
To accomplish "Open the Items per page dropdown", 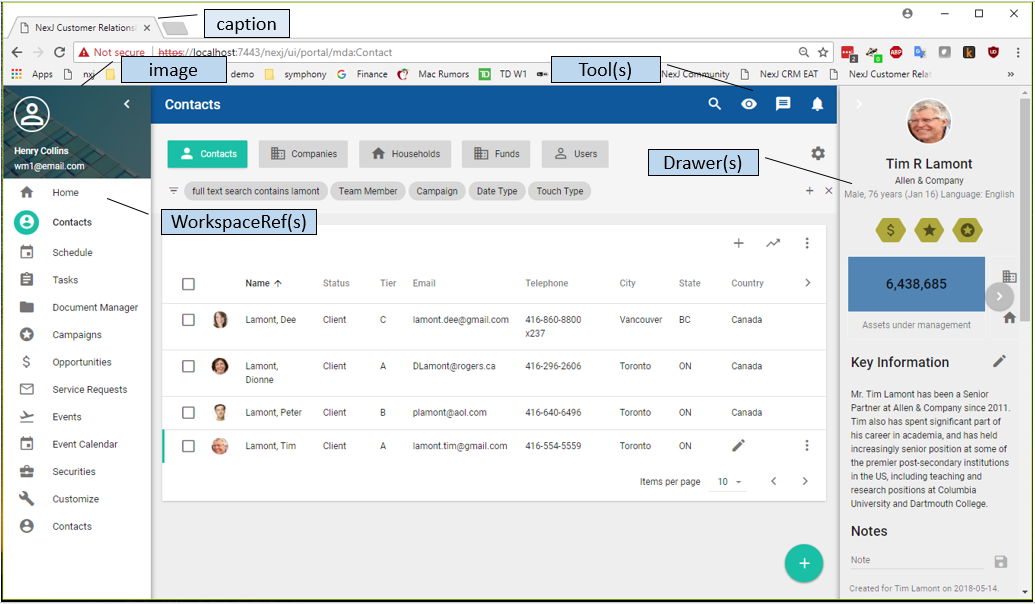I will click(730, 482).
